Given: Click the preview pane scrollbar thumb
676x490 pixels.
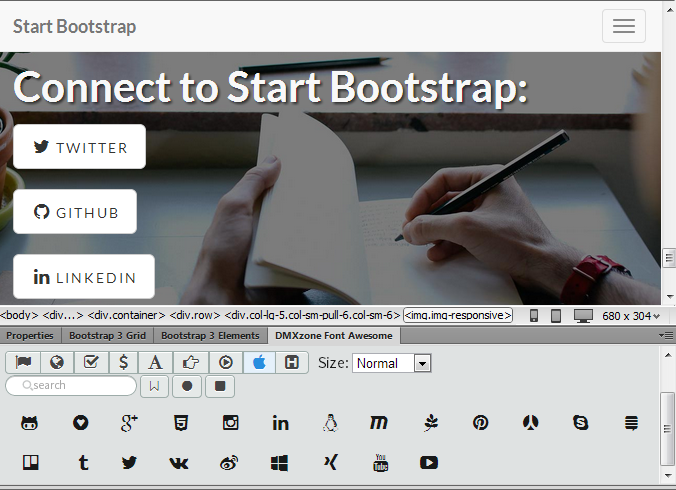Looking at the screenshot, I should click(x=669, y=258).
